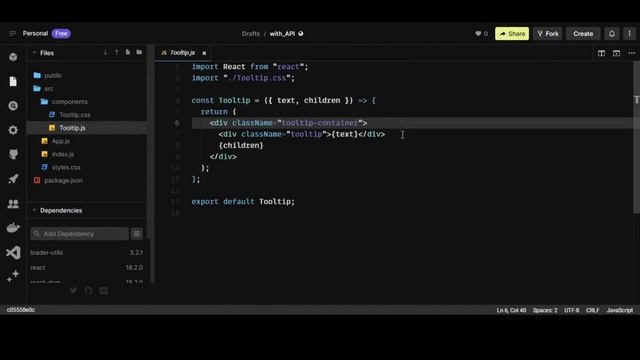Click the Free plan badge
Image resolution: width=640 pixels, height=360 pixels.
(61, 33)
